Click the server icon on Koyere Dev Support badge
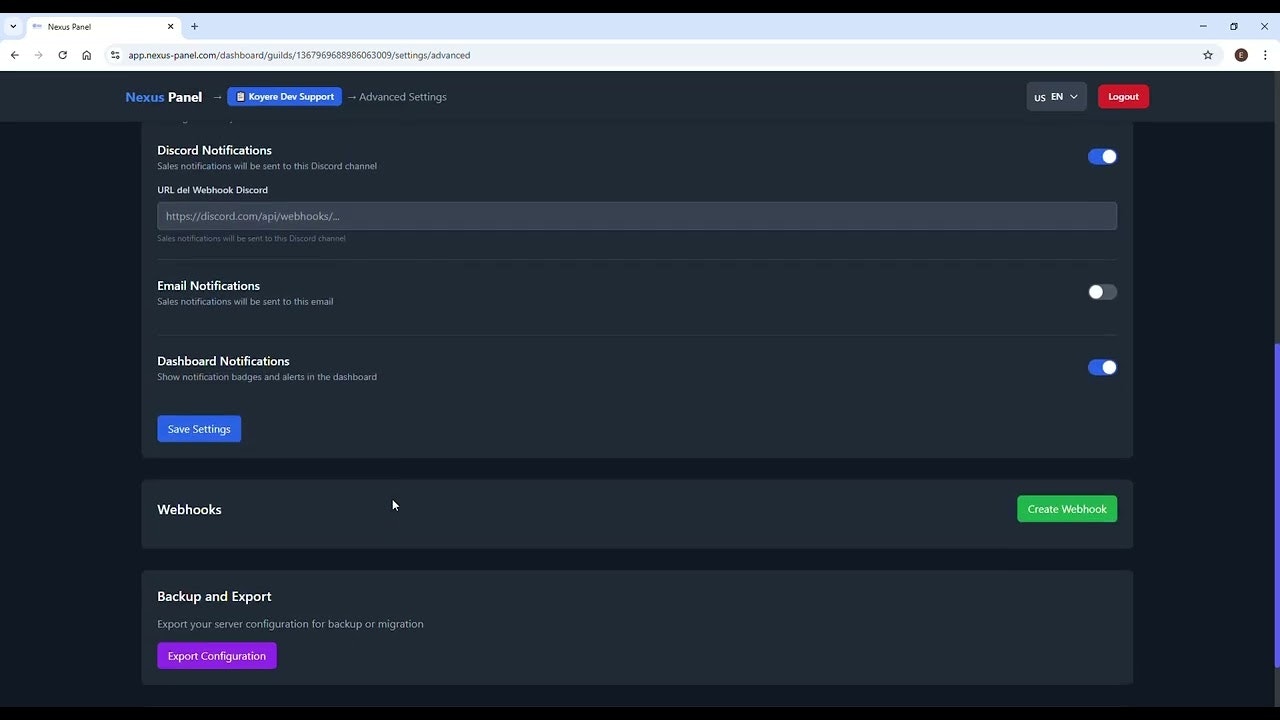 point(240,96)
